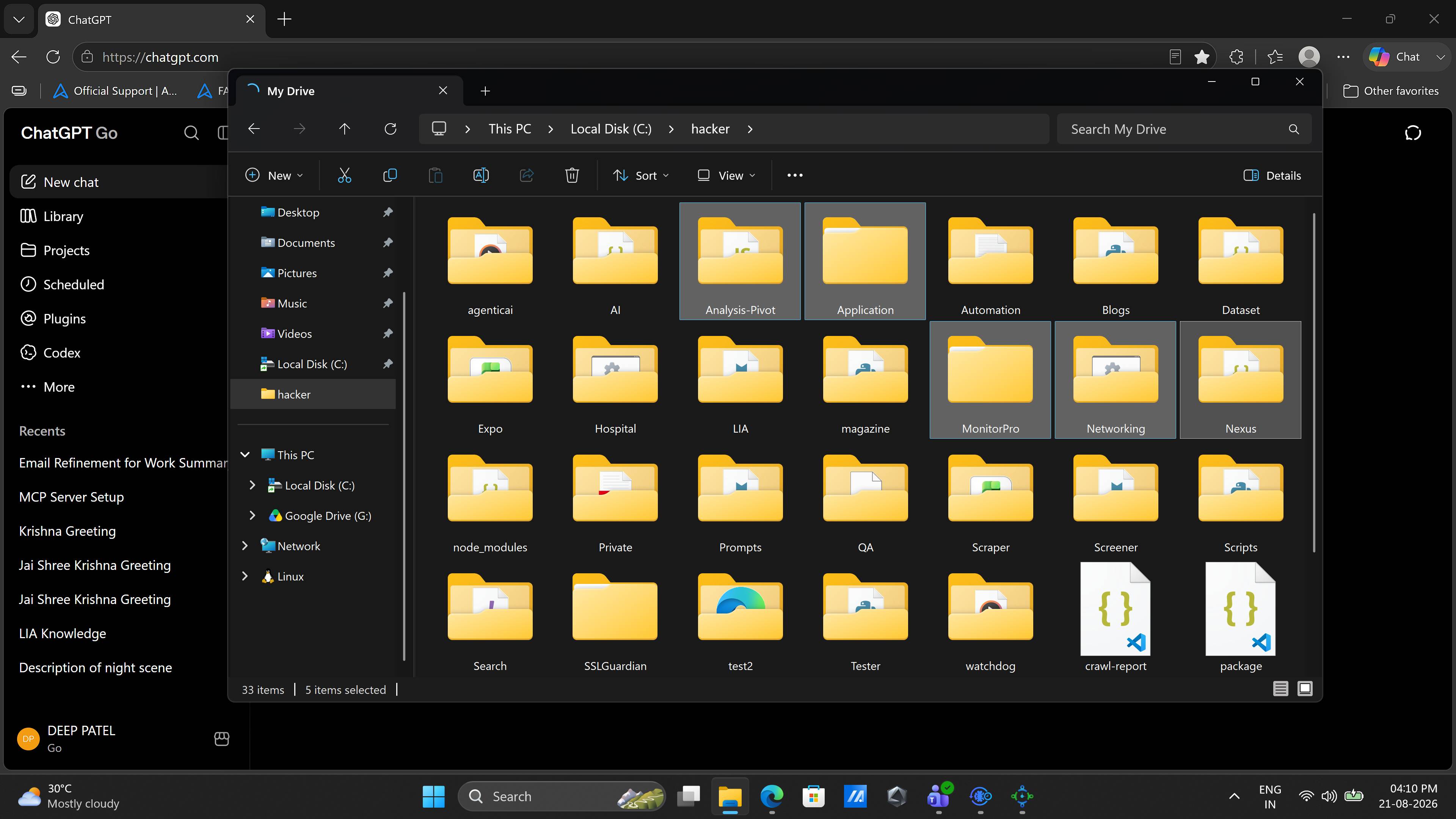Viewport: 1456px width, 819px height.
Task: Switch to large thumbnails view icon
Action: pyautogui.click(x=1305, y=689)
